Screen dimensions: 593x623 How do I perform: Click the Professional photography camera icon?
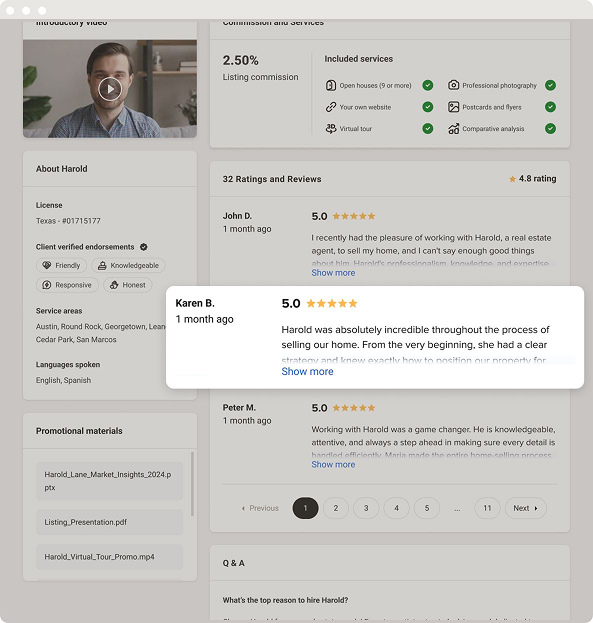coord(453,85)
